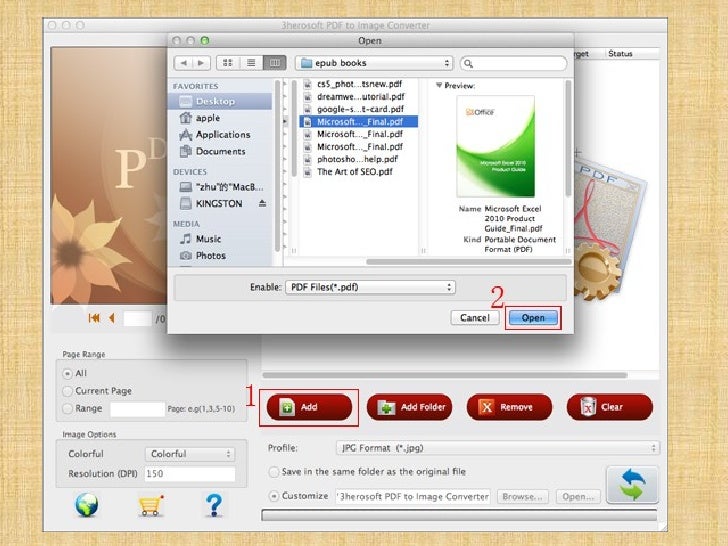This screenshot has width=728, height=546.
Task: Switch to list view in dialog
Action: coord(251,63)
